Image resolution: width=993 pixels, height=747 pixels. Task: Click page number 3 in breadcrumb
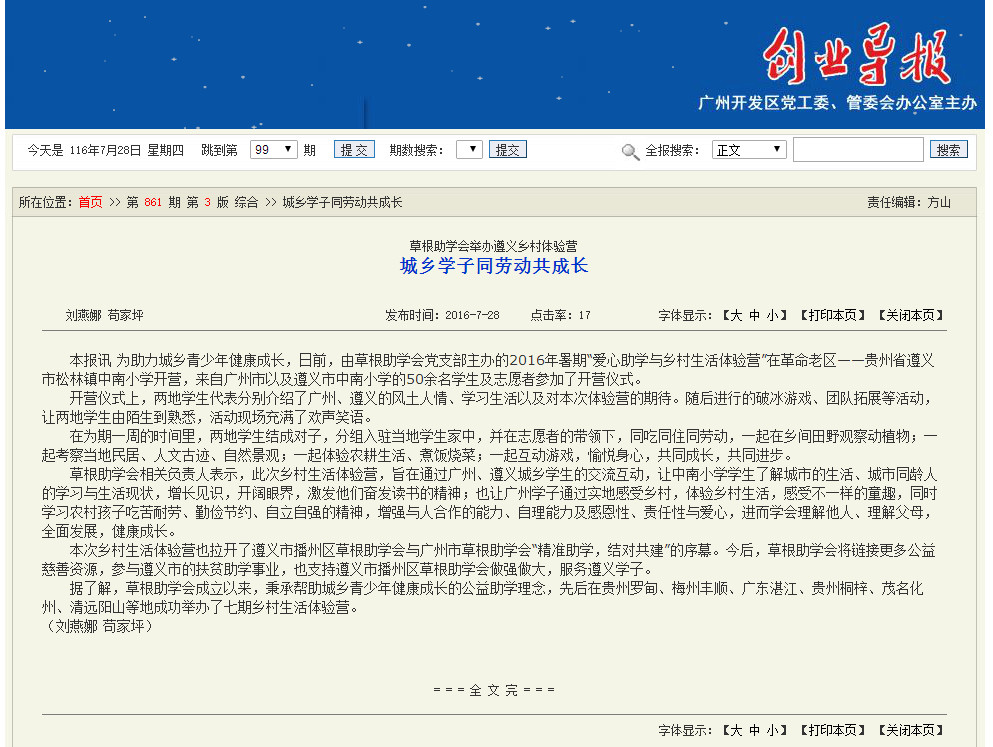pyautogui.click(x=207, y=202)
